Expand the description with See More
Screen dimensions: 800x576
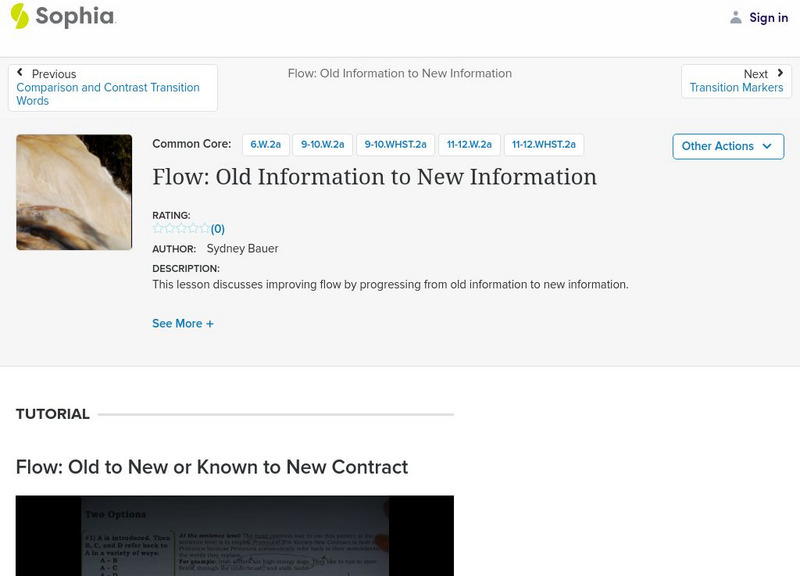tap(184, 322)
